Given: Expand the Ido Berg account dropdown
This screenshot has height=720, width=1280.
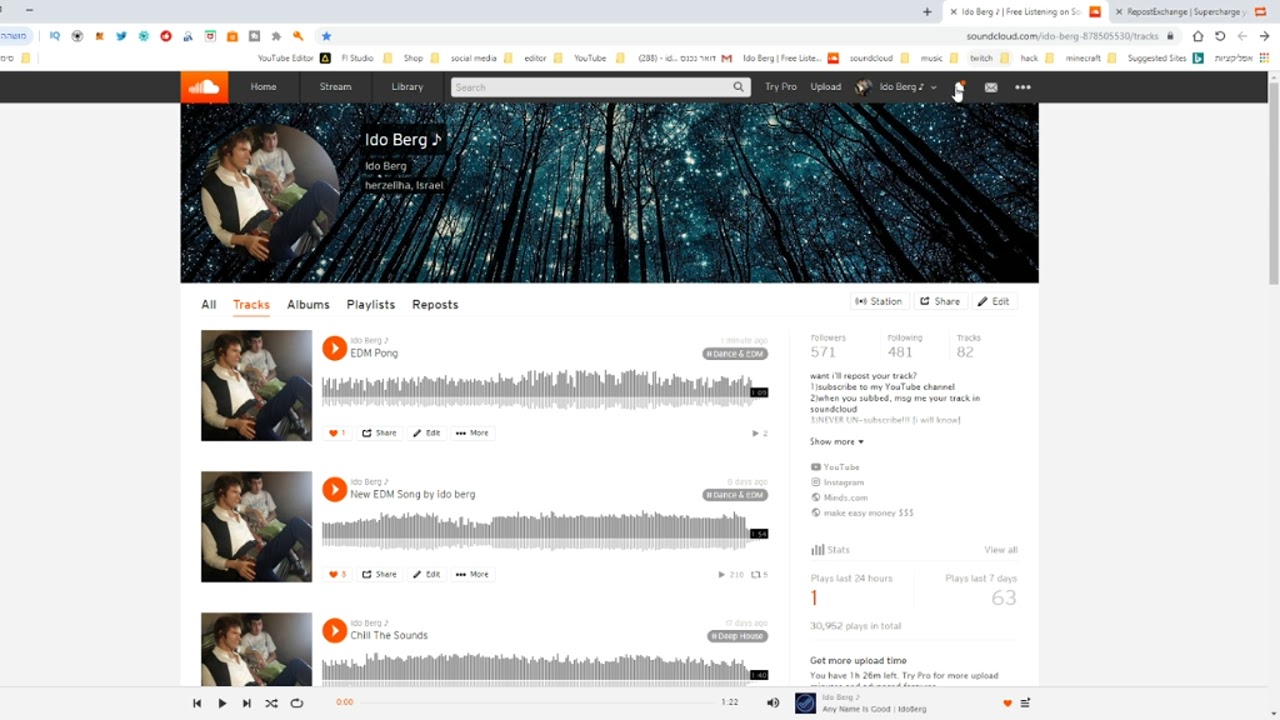Looking at the screenshot, I should [x=932, y=87].
